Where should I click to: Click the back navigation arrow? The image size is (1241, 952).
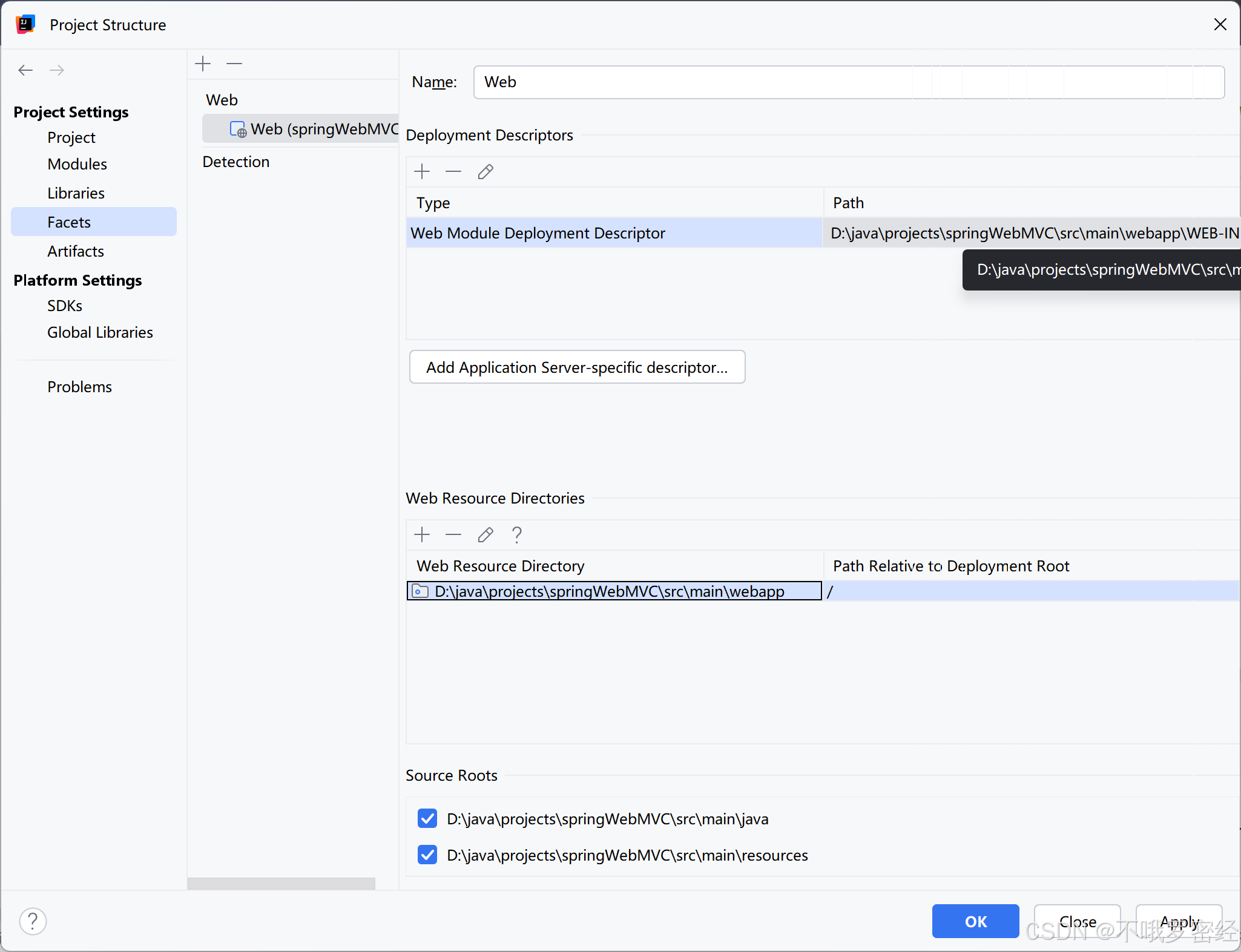tap(25, 70)
